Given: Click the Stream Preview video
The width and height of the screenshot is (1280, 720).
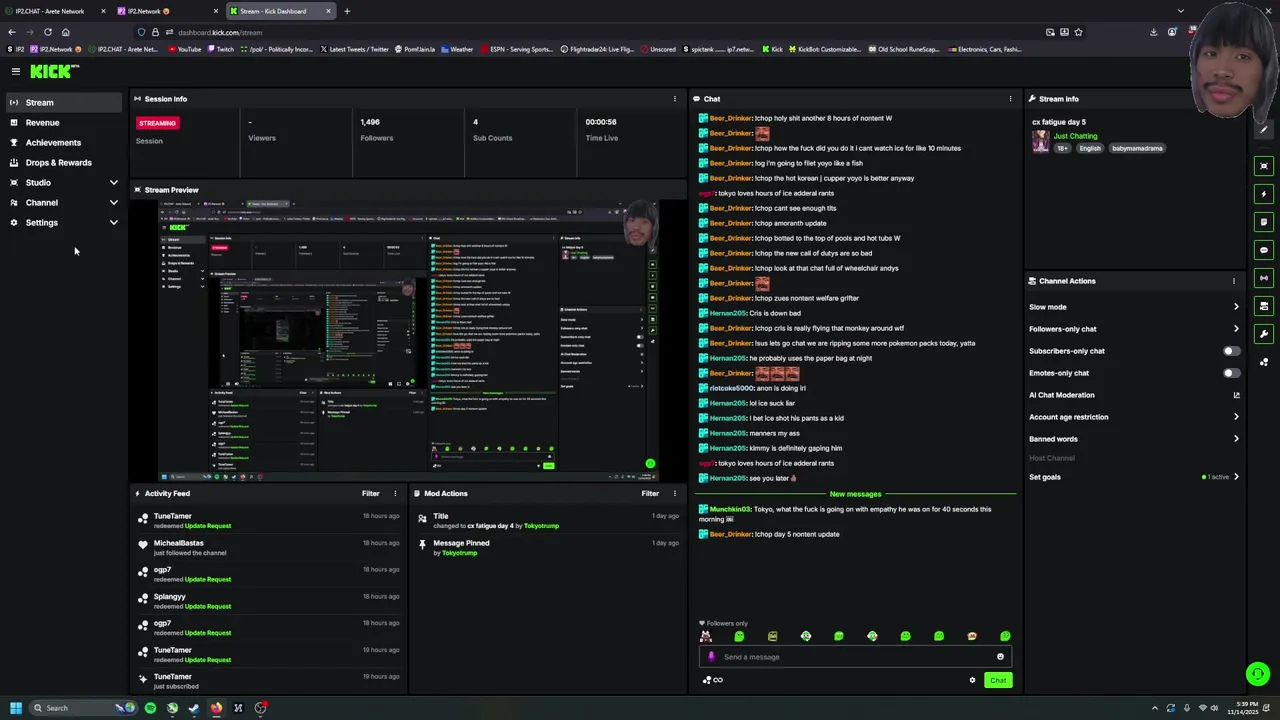Looking at the screenshot, I should (x=410, y=340).
